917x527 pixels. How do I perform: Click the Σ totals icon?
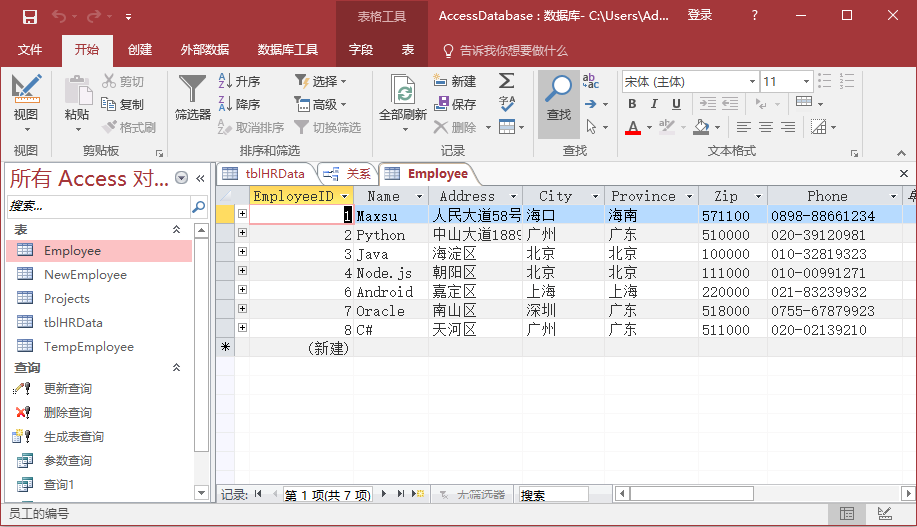(507, 81)
